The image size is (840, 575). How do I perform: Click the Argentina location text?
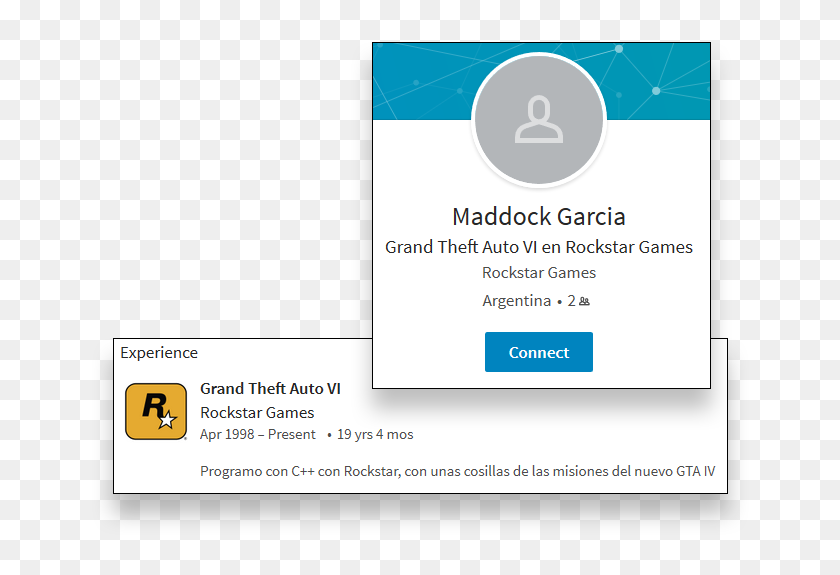click(516, 301)
